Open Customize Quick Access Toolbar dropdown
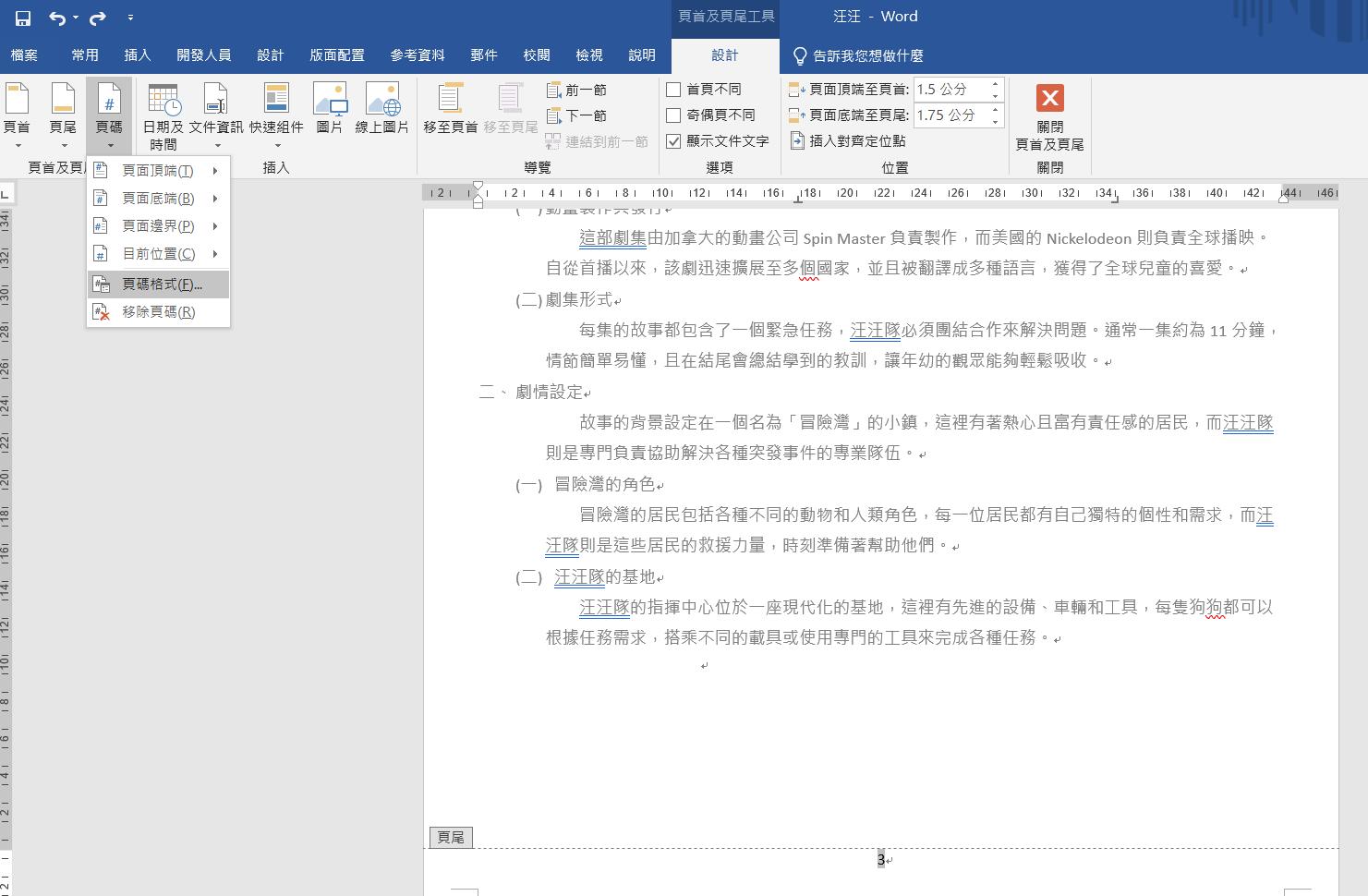 tap(130, 18)
